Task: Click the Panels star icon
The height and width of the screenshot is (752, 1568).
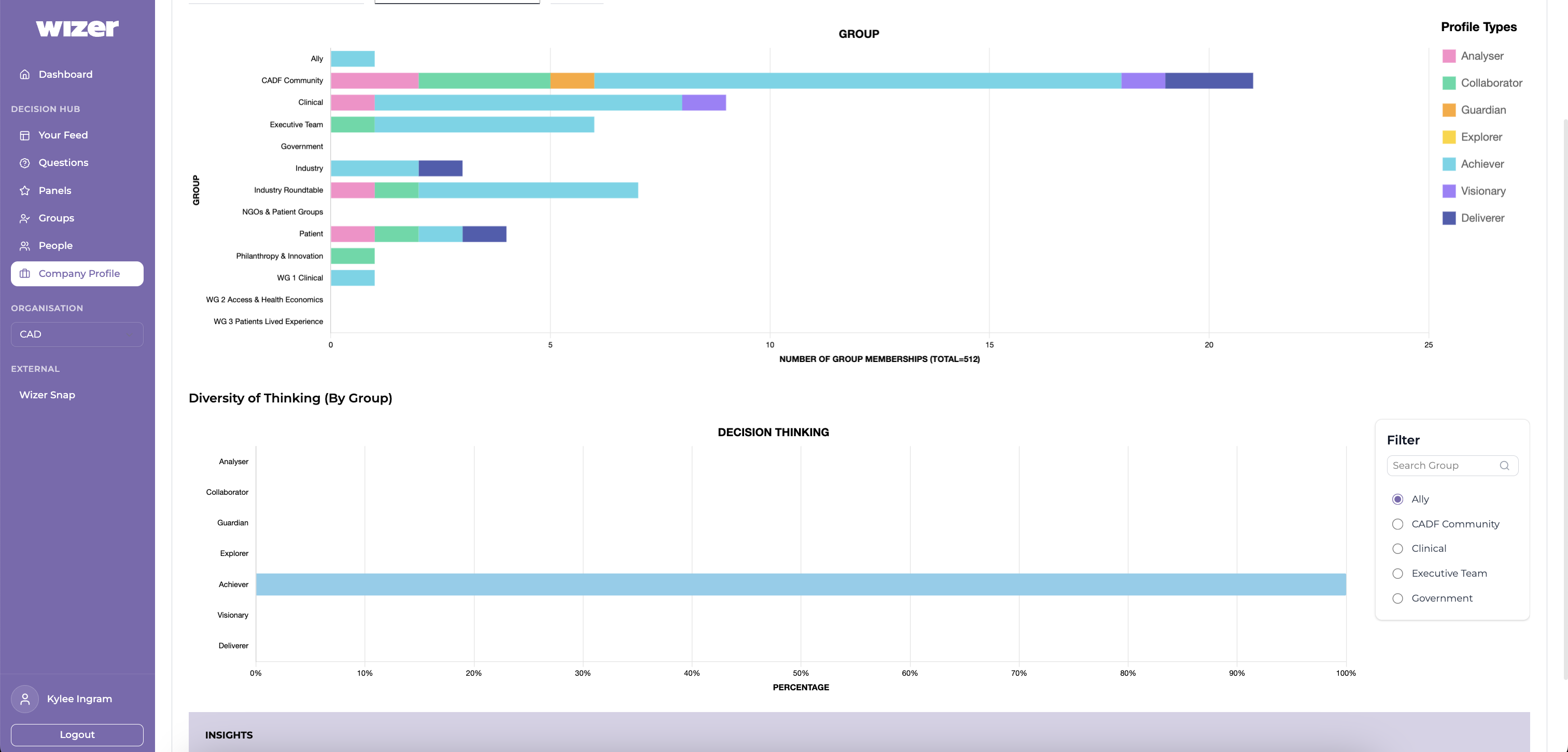Action: [x=24, y=190]
